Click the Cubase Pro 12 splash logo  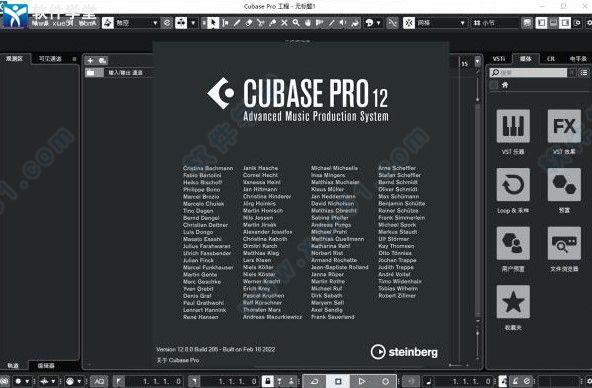(298, 99)
